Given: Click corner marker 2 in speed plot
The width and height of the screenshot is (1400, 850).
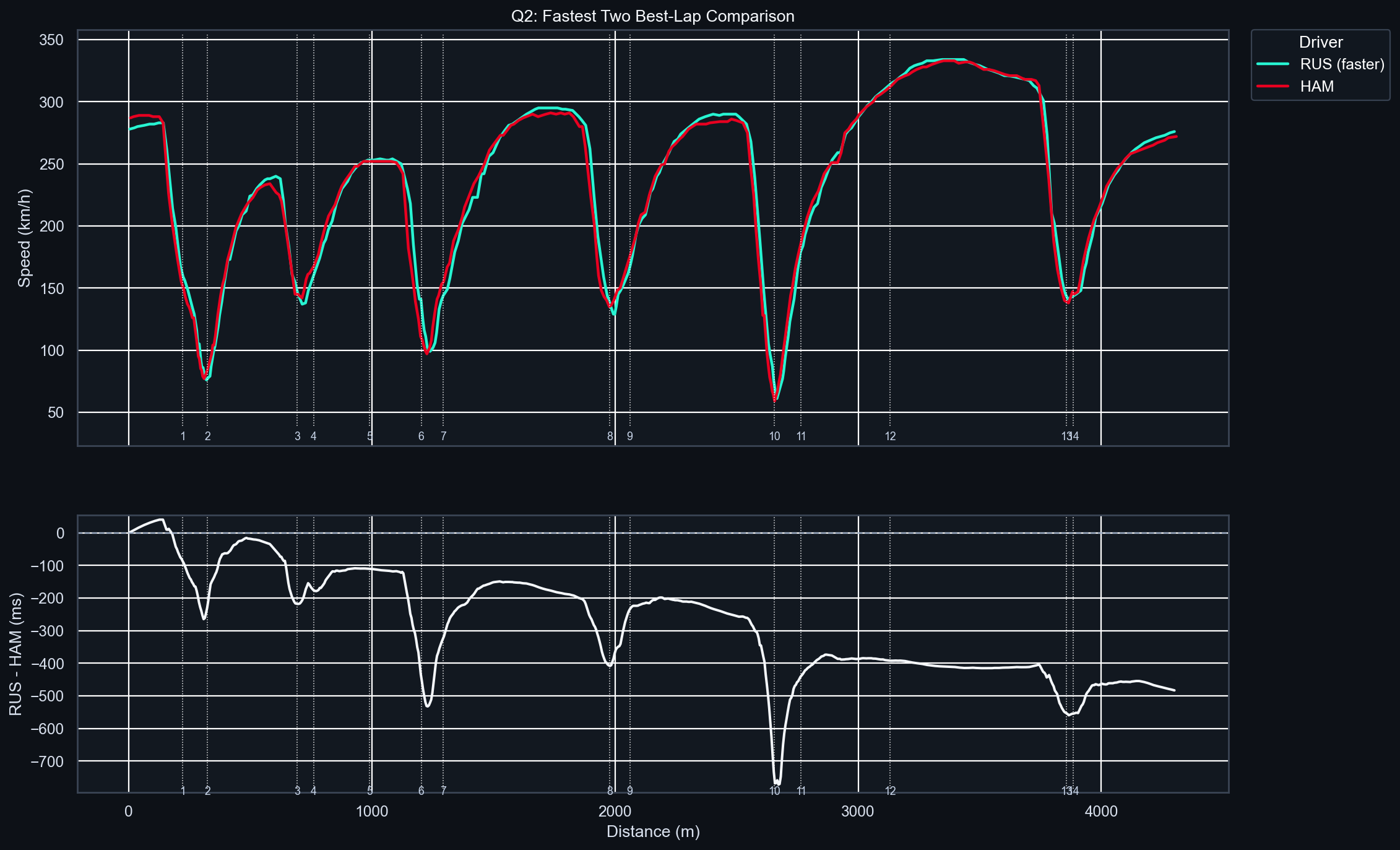Looking at the screenshot, I should point(208,436).
